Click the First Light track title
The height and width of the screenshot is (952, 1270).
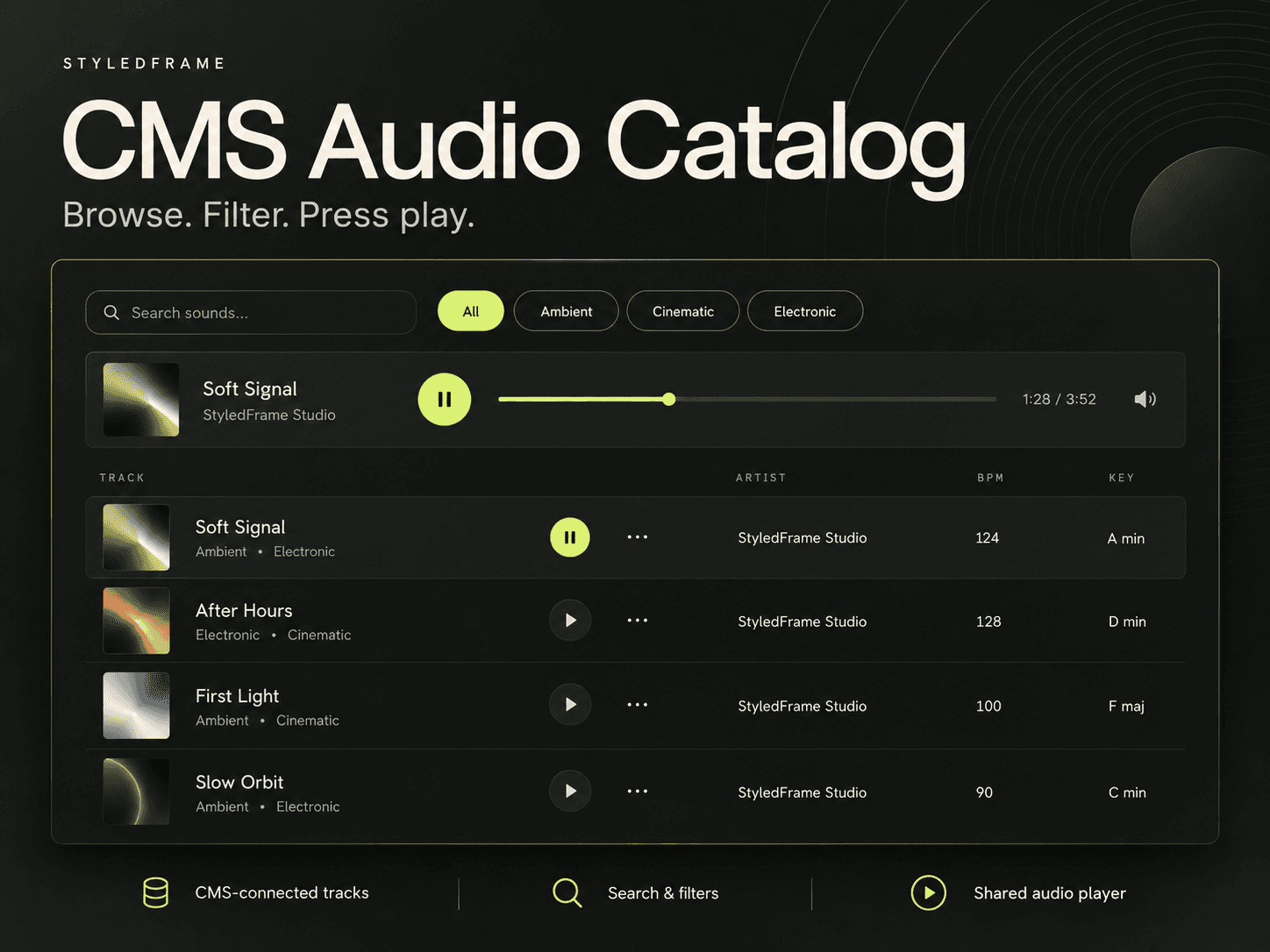click(237, 696)
